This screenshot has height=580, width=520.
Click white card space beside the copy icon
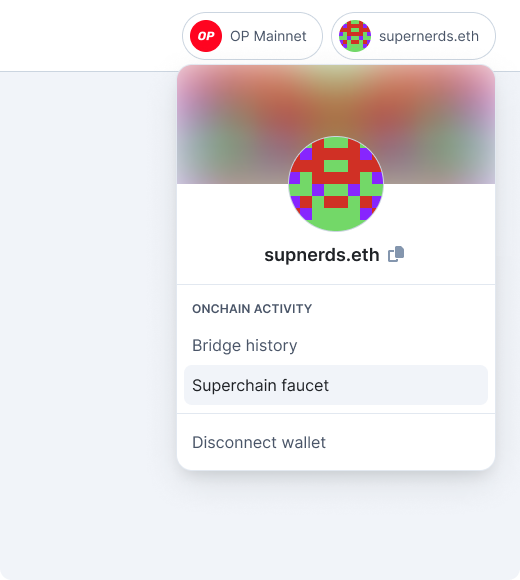[448, 254]
